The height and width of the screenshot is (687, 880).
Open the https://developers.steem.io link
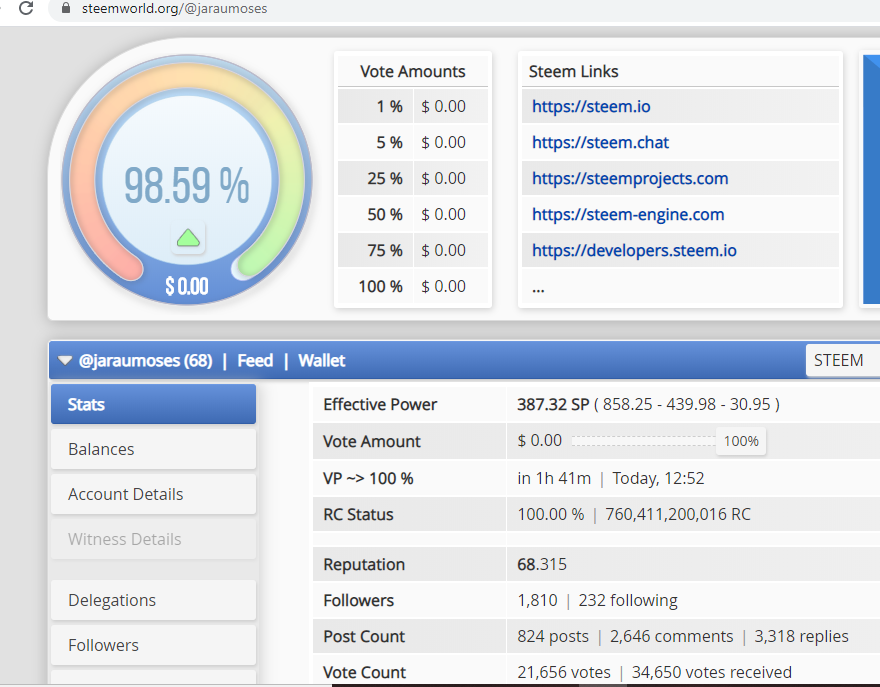(x=634, y=250)
